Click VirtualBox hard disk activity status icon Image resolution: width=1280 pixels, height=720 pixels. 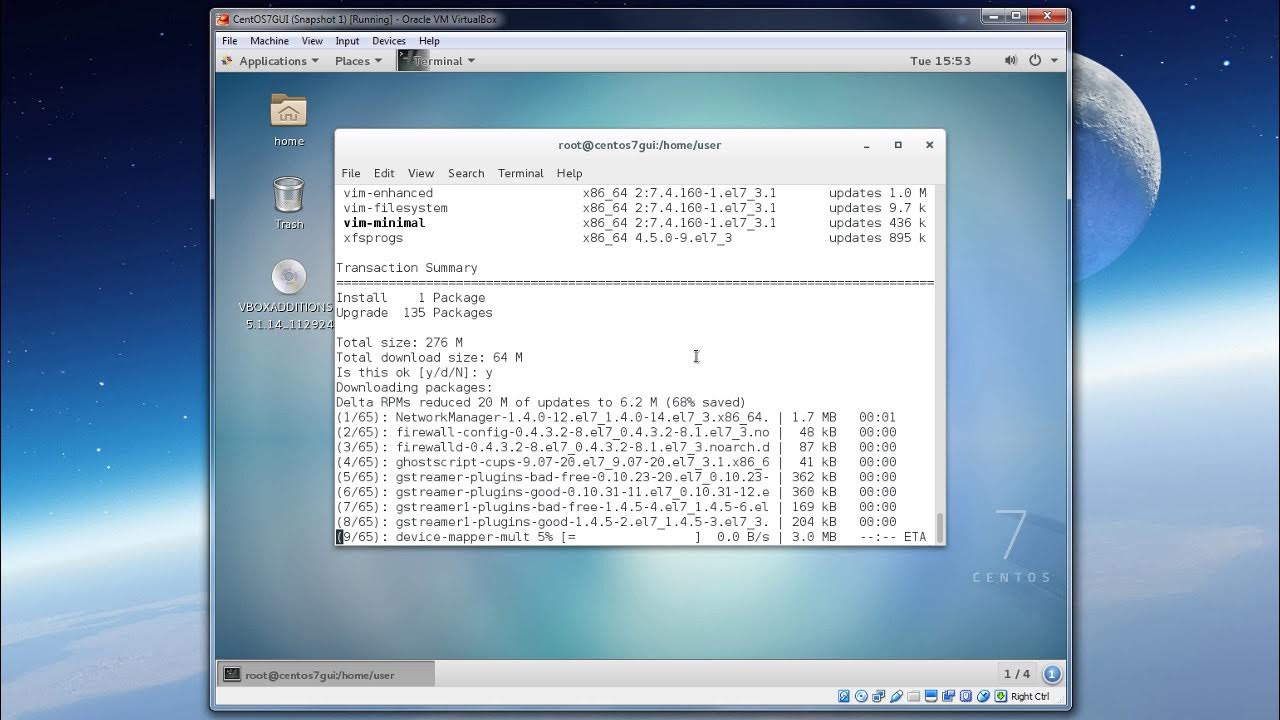[x=844, y=696]
